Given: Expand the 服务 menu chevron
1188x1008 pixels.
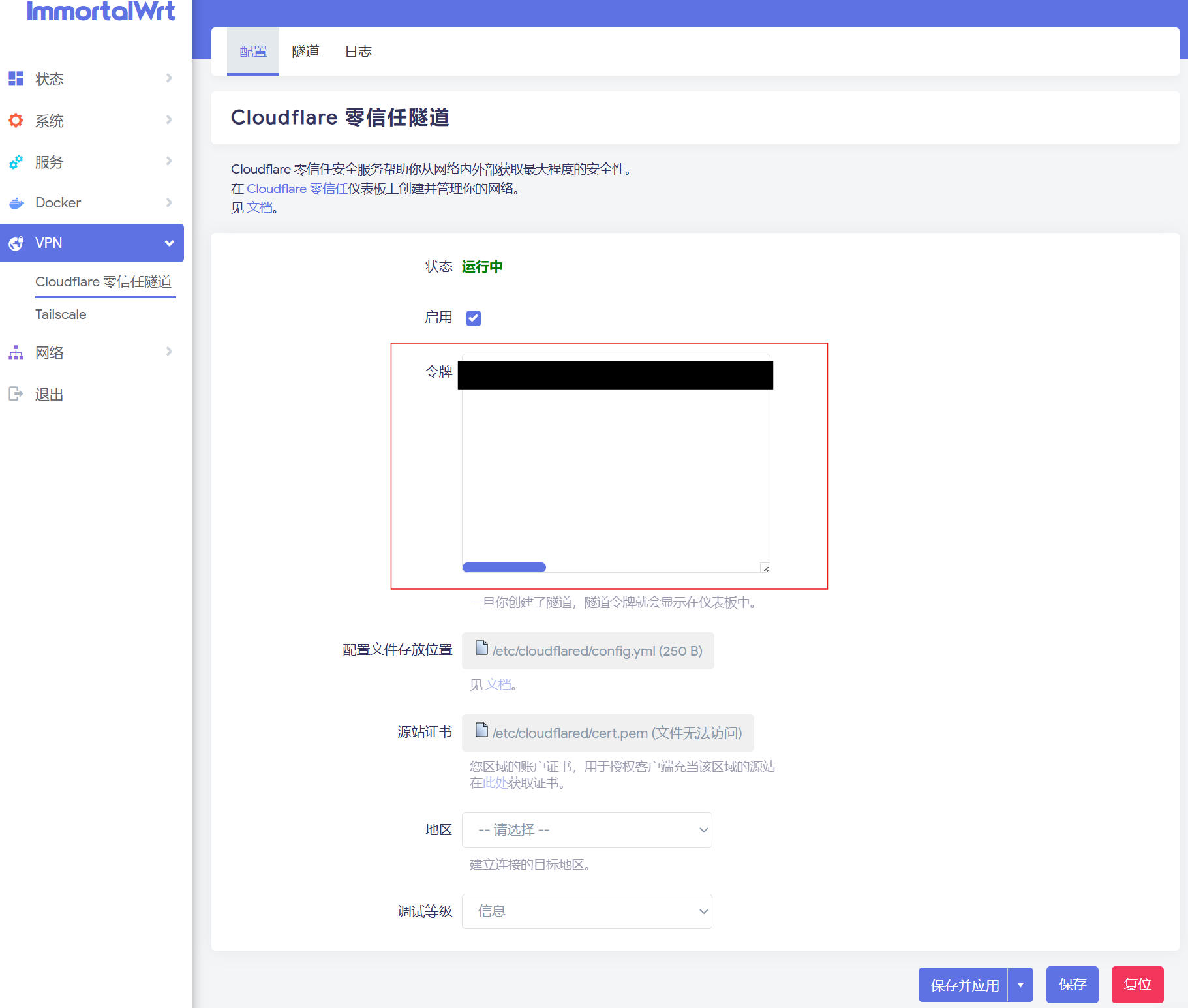Looking at the screenshot, I should (169, 161).
